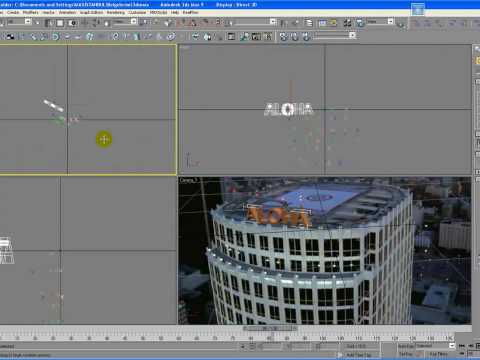Click the Front viewport label
480x360 pixels.
pyautogui.click(x=184, y=48)
